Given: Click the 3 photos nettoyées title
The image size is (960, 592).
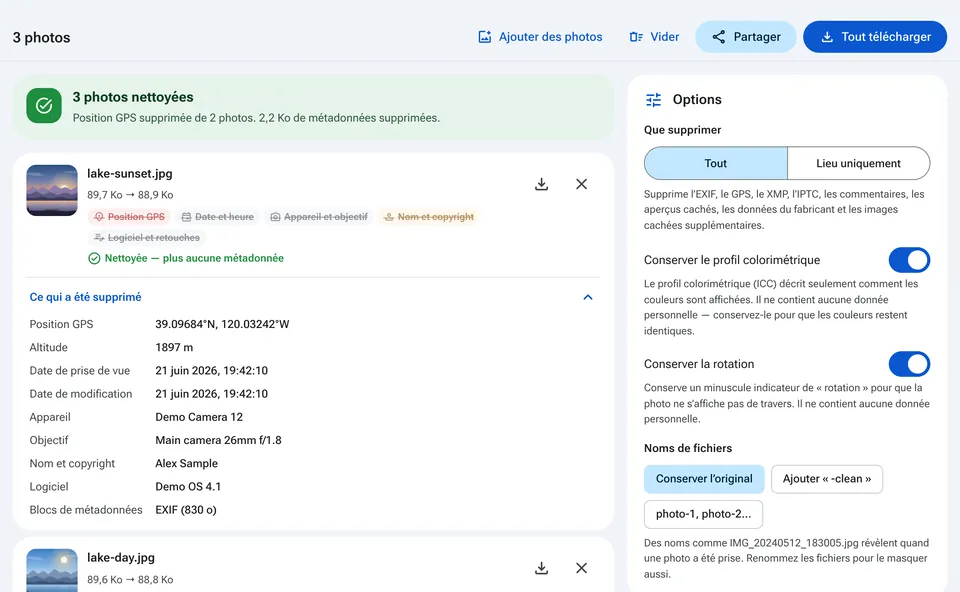Looking at the screenshot, I should click(133, 97).
